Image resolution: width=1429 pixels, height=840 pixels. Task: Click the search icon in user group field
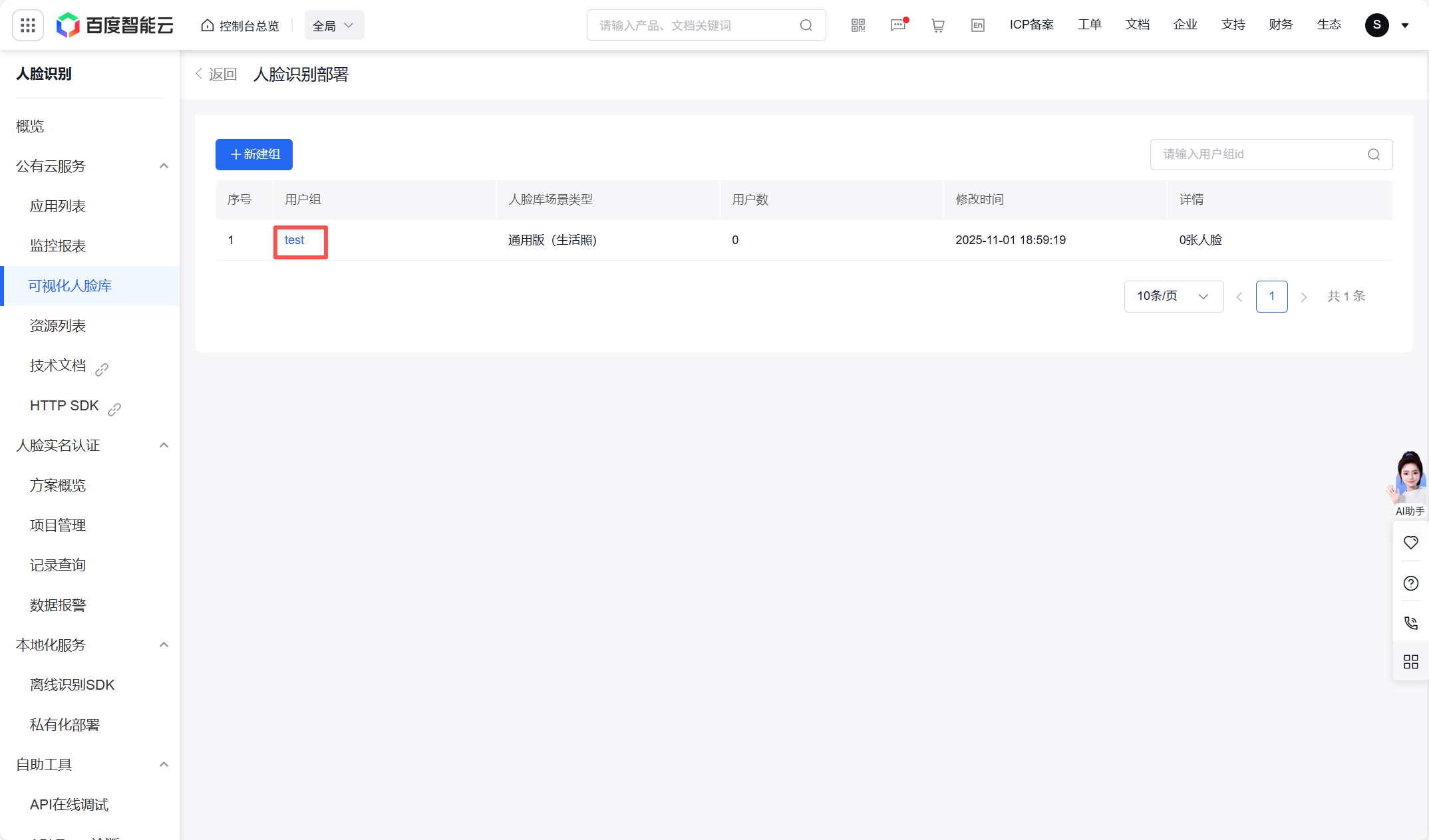tap(1374, 154)
